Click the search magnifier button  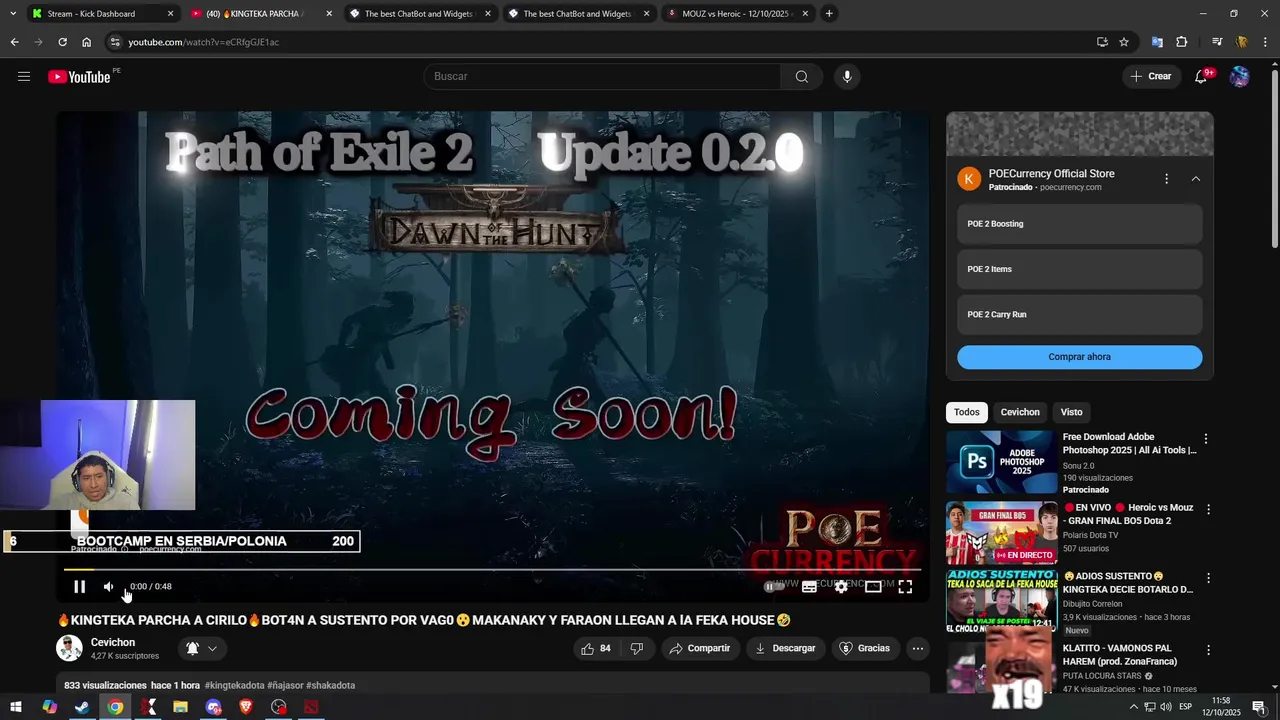(x=801, y=77)
